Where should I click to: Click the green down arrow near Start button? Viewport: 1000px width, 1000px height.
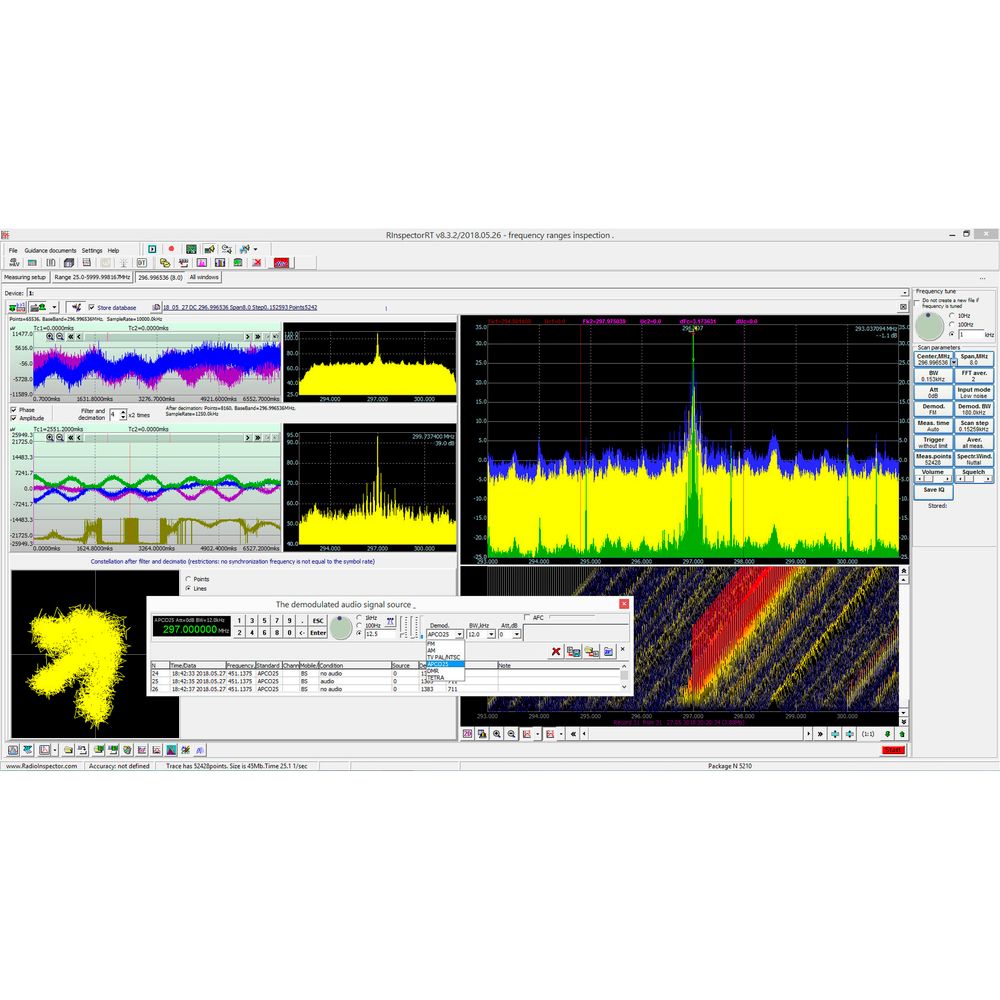pyautogui.click(x=887, y=734)
